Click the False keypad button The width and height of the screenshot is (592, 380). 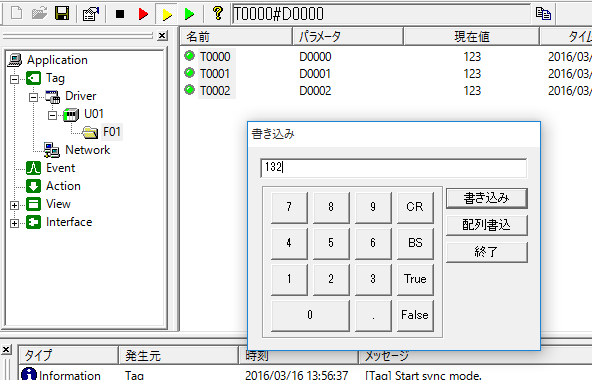point(415,315)
